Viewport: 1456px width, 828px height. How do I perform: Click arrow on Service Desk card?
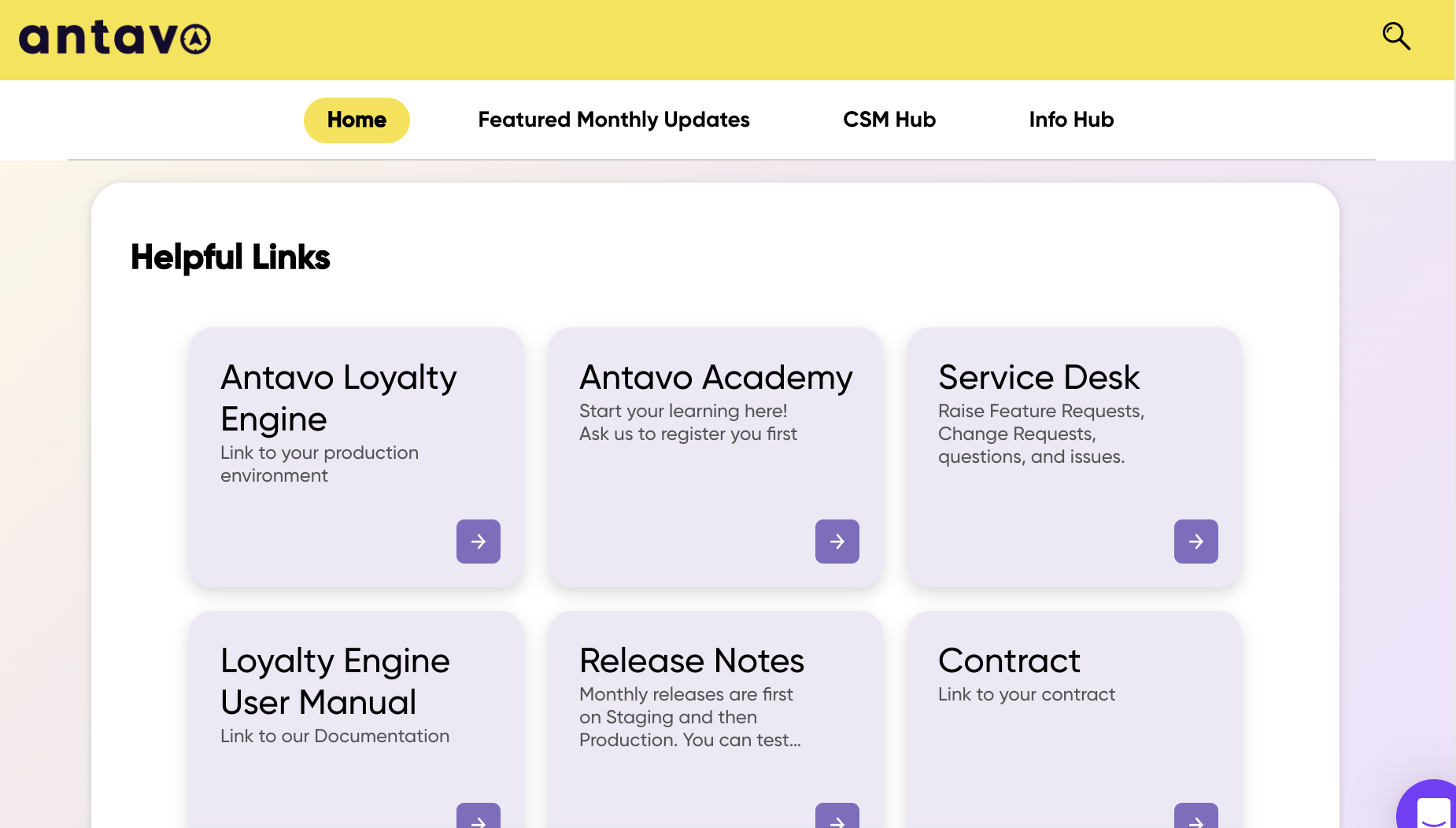[1196, 542]
